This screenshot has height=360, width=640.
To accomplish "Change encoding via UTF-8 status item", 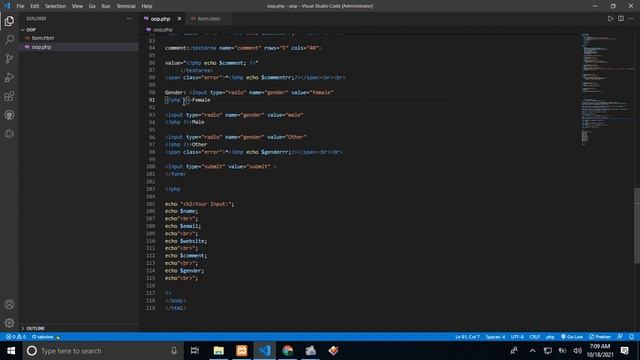I will (x=517, y=337).
